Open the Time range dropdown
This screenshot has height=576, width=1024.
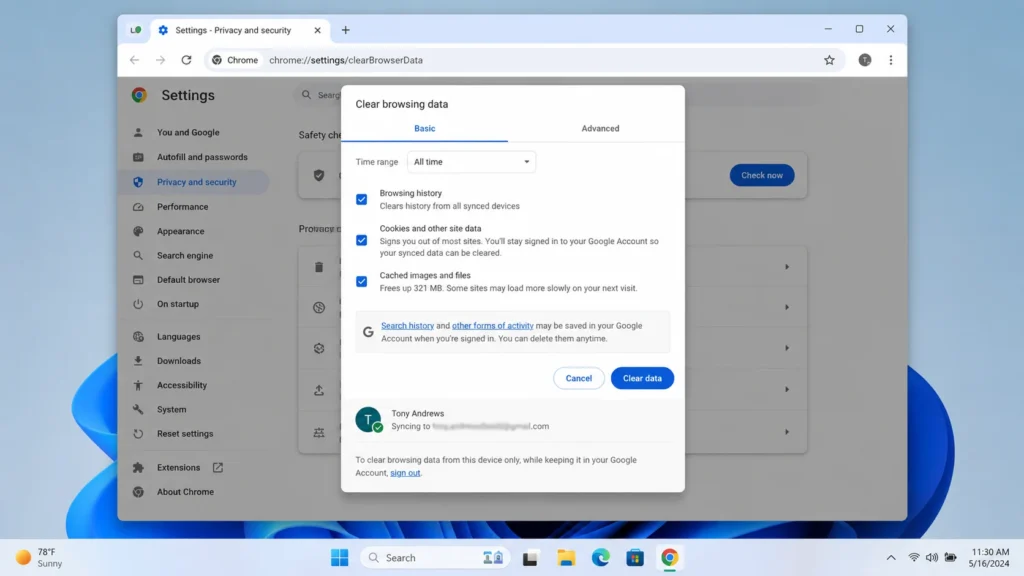472,162
